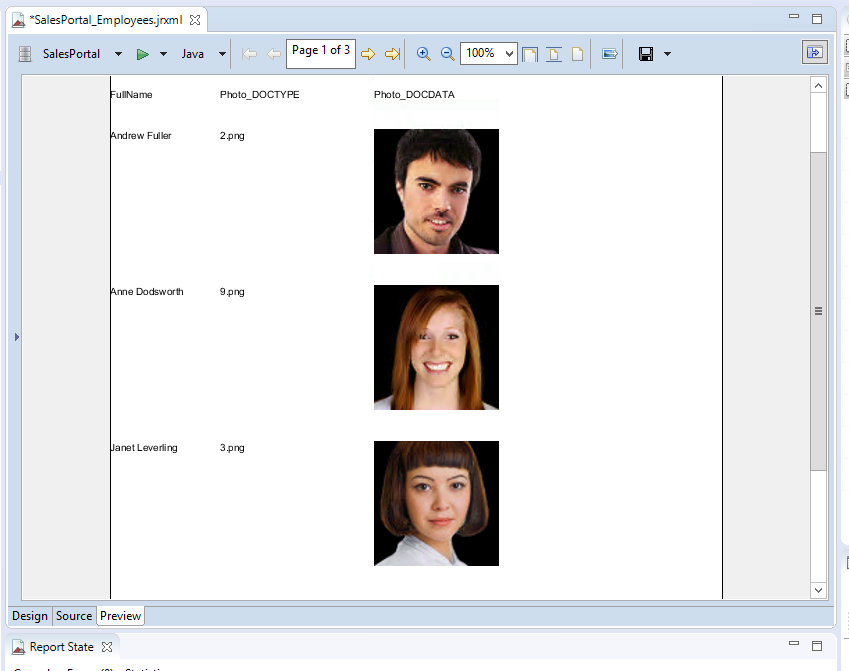The height and width of the screenshot is (671, 849).
Task: Switch to the Source tab
Action: click(74, 616)
